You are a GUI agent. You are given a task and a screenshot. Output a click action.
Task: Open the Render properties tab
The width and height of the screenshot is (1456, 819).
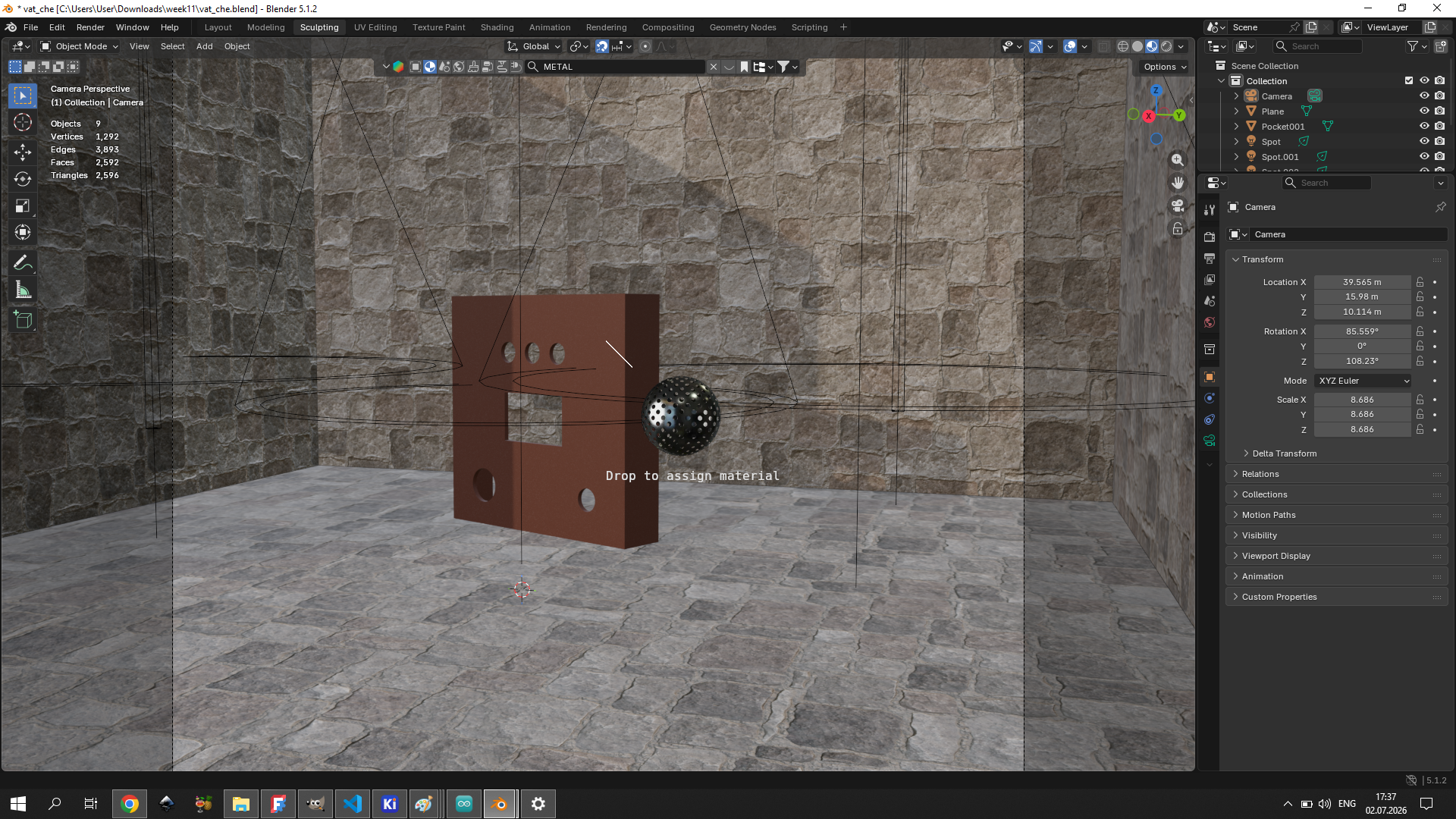point(1210,237)
